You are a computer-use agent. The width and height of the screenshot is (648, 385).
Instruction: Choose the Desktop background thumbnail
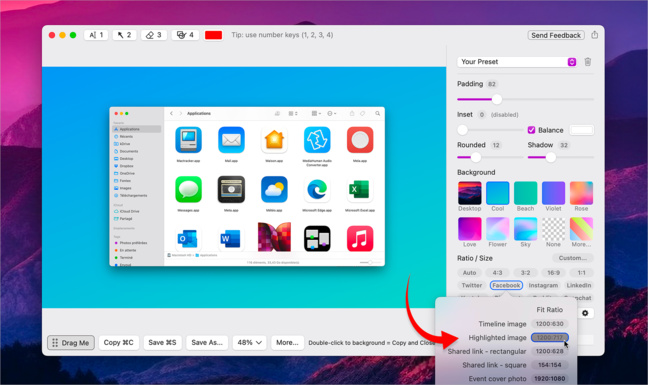point(469,193)
